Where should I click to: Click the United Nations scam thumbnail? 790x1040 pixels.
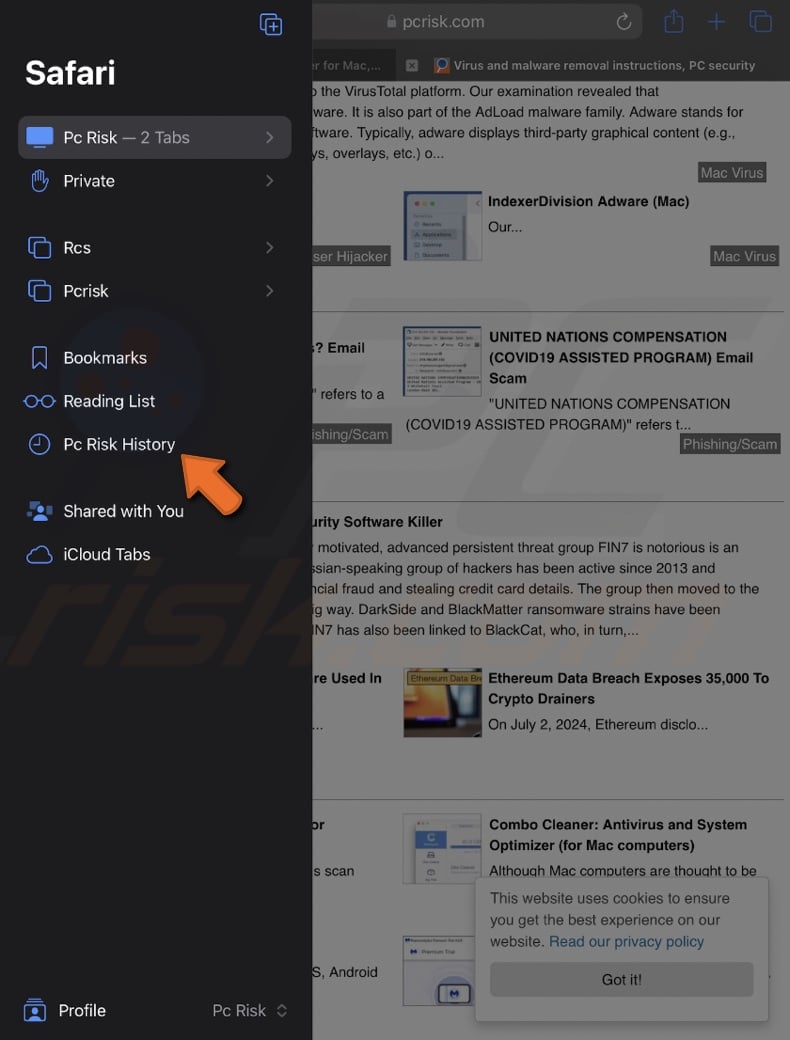pos(442,361)
